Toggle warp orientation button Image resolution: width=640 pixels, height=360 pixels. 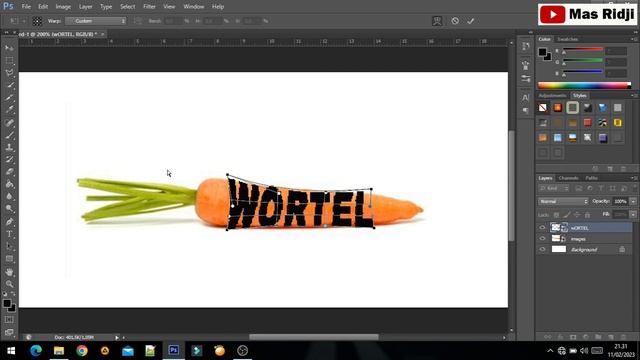[138, 21]
